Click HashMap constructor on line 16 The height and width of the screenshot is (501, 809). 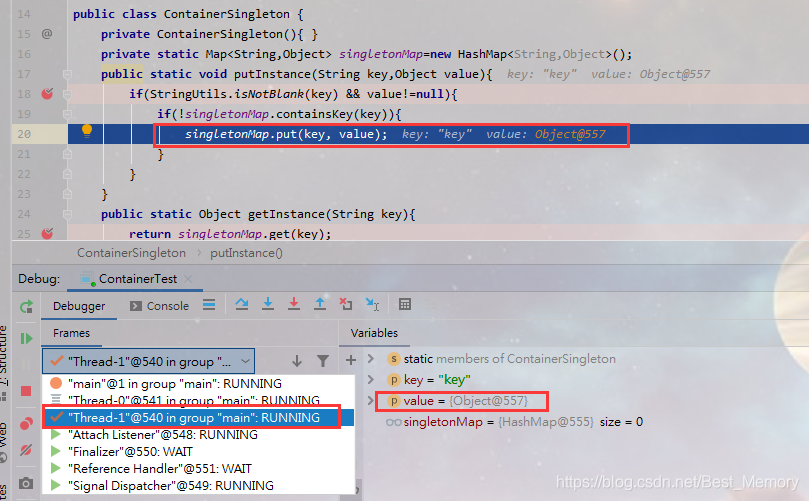pyautogui.click(x=482, y=54)
